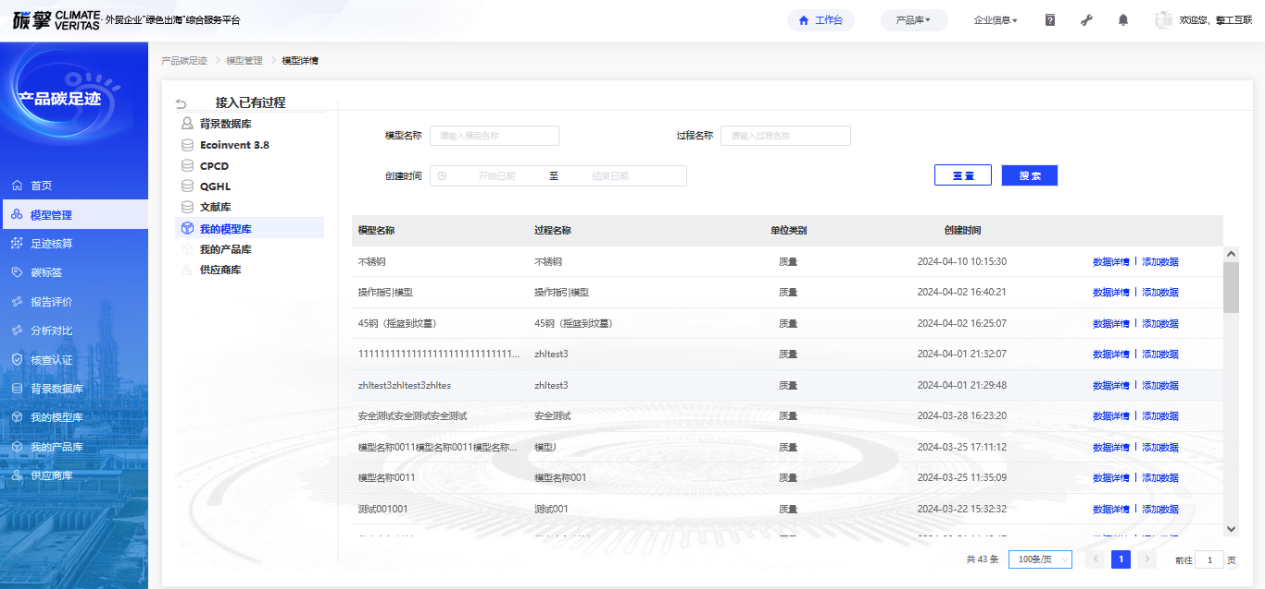Click 添加数据 for 安全测试 row
This screenshot has height=589, width=1265.
1160,416
